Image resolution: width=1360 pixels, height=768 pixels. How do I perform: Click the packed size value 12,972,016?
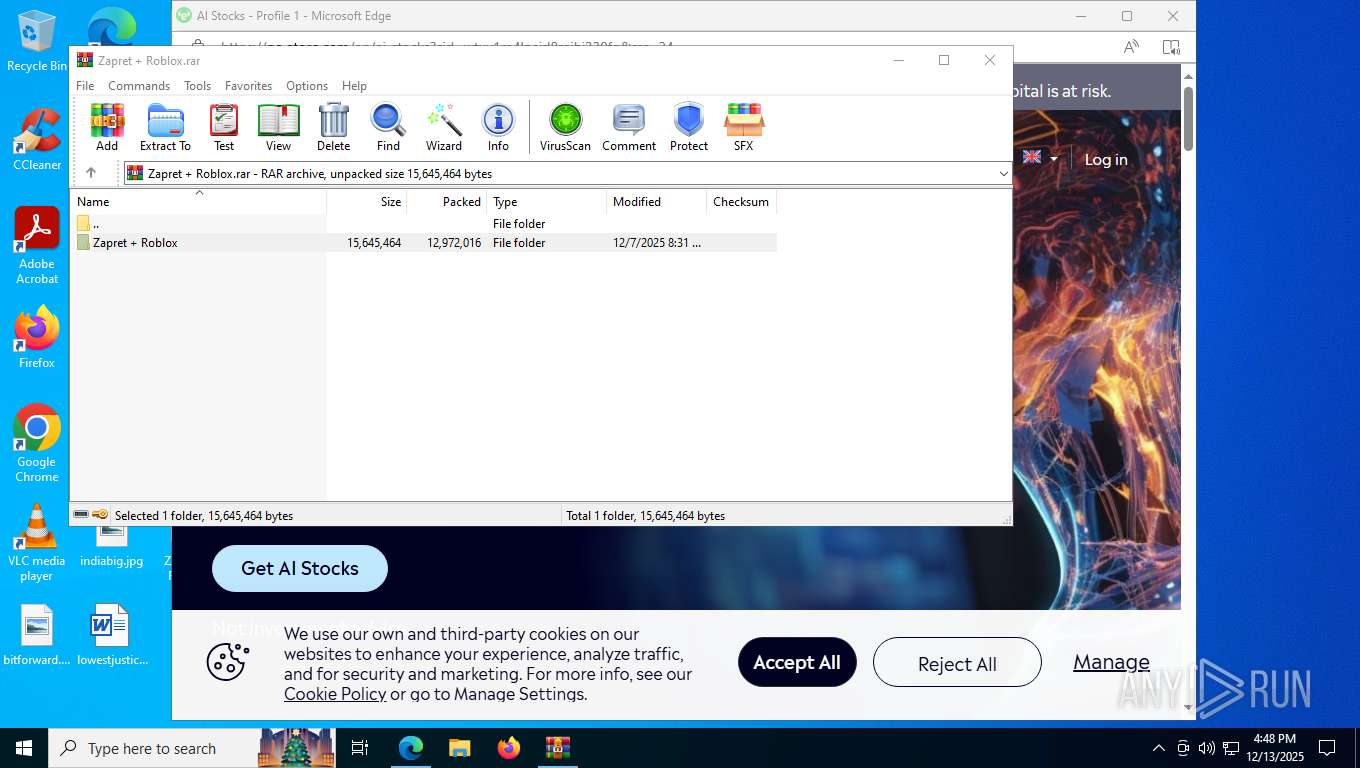click(x=454, y=243)
